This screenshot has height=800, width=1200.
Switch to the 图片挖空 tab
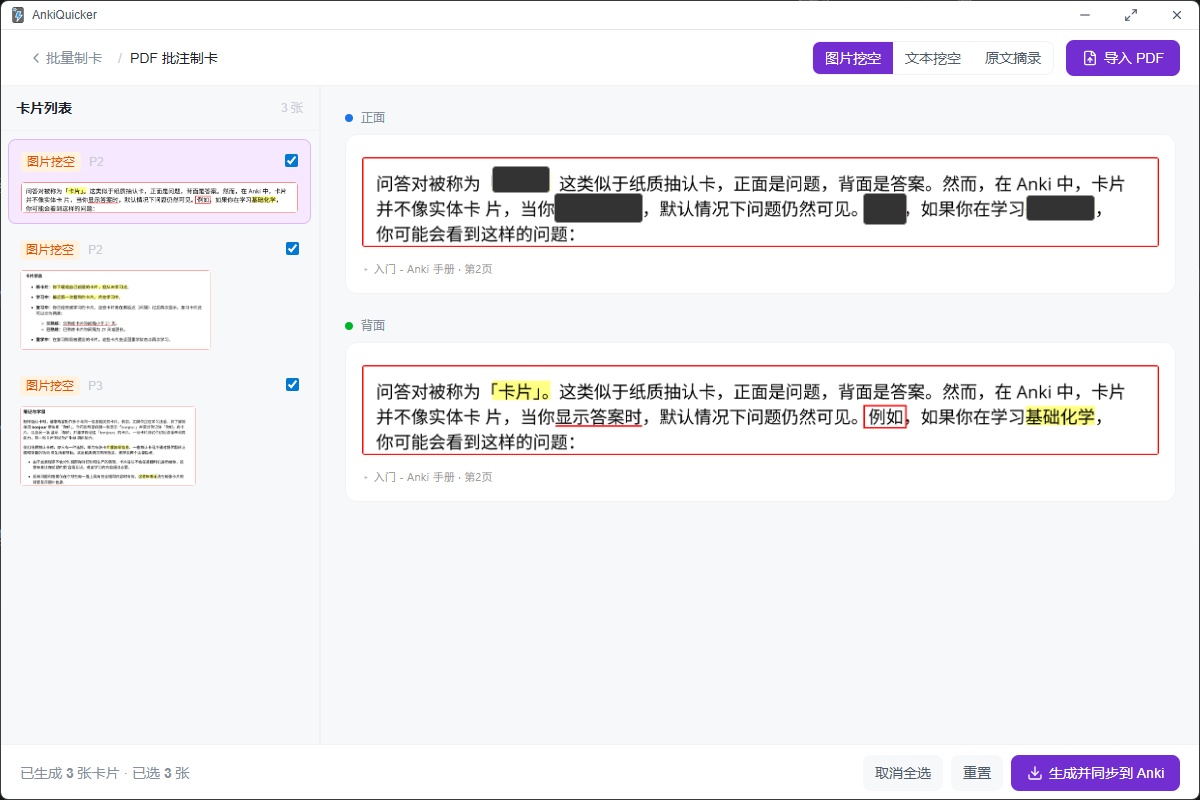point(853,58)
